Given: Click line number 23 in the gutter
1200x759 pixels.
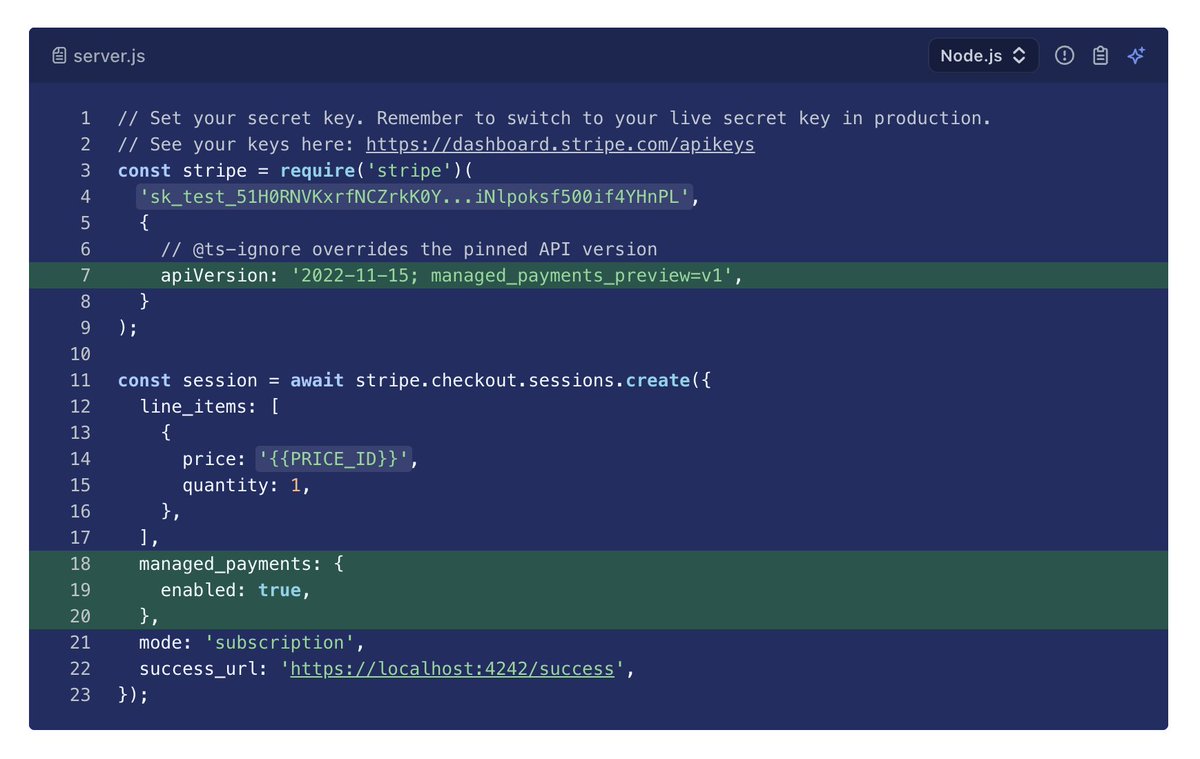Looking at the screenshot, I should pos(80,694).
